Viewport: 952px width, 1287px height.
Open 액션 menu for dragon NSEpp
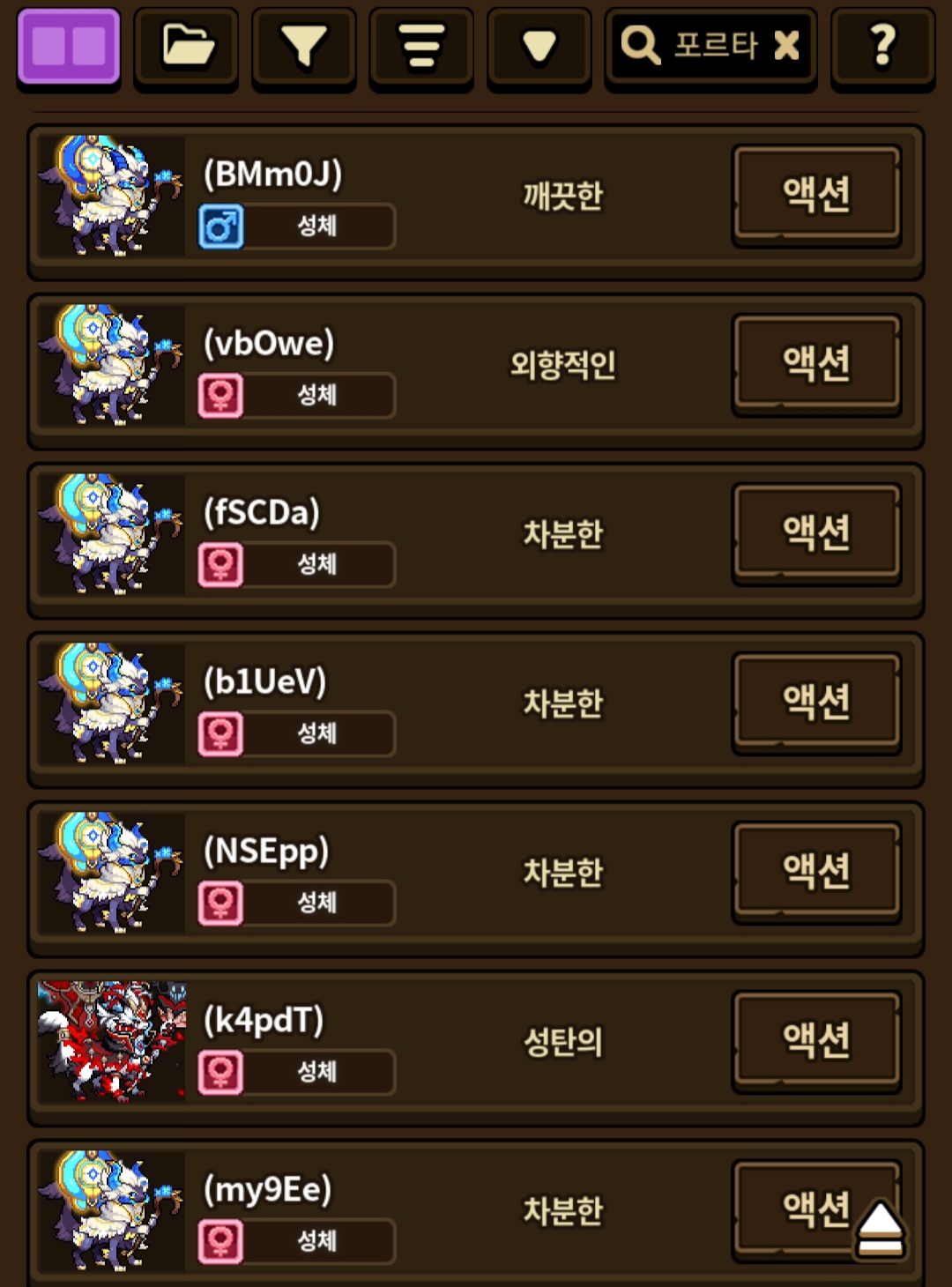[x=816, y=872]
